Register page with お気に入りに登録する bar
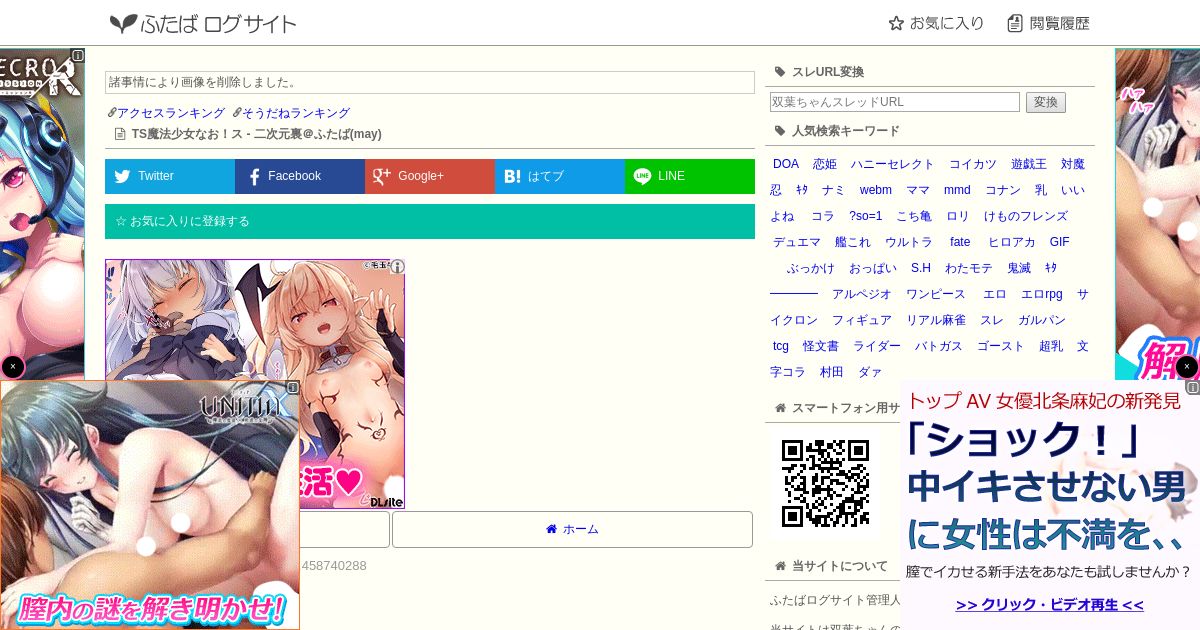Screen dimensions: 1200x630 [430, 221]
